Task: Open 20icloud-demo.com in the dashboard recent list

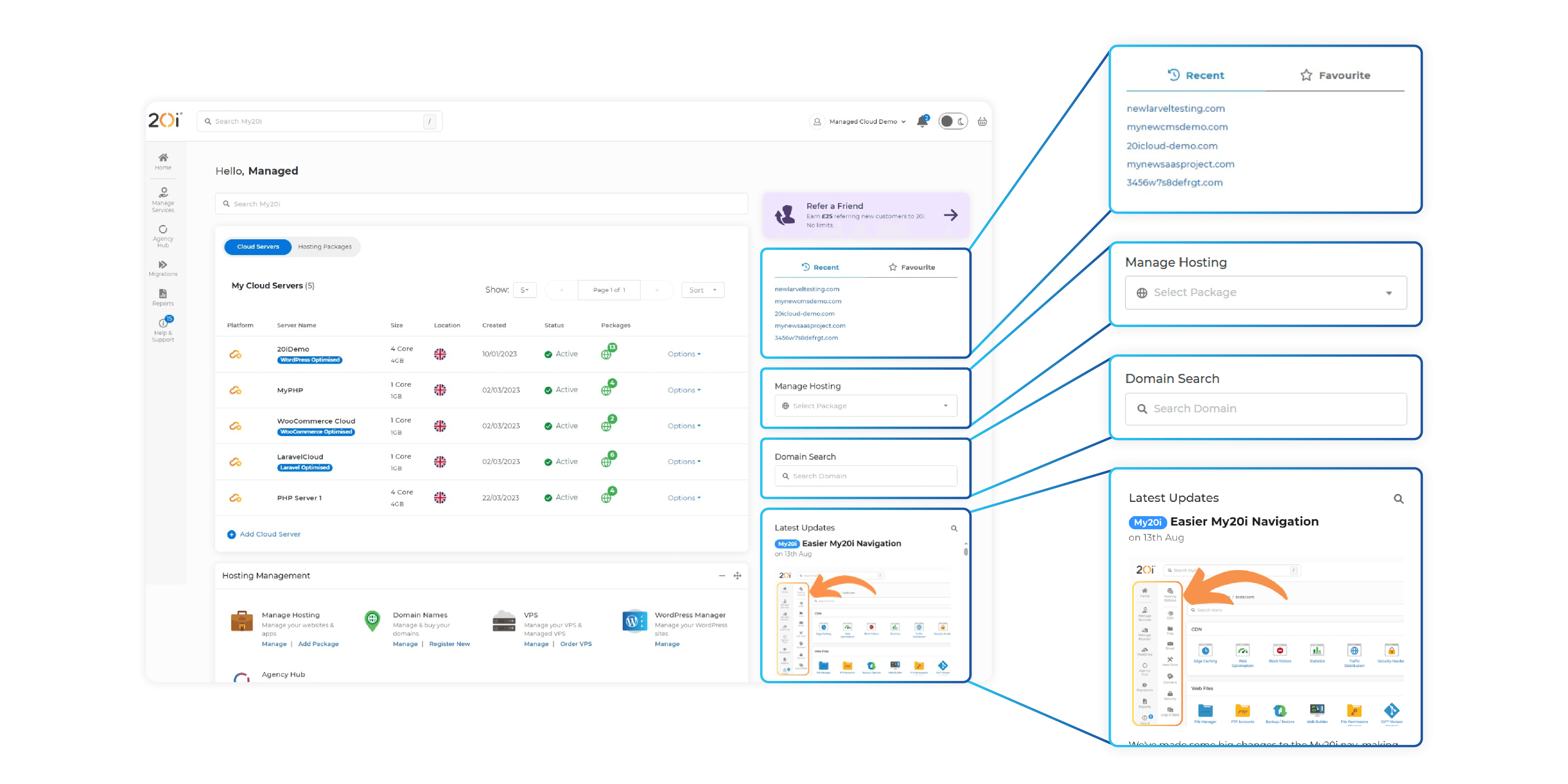Action: click(x=804, y=313)
